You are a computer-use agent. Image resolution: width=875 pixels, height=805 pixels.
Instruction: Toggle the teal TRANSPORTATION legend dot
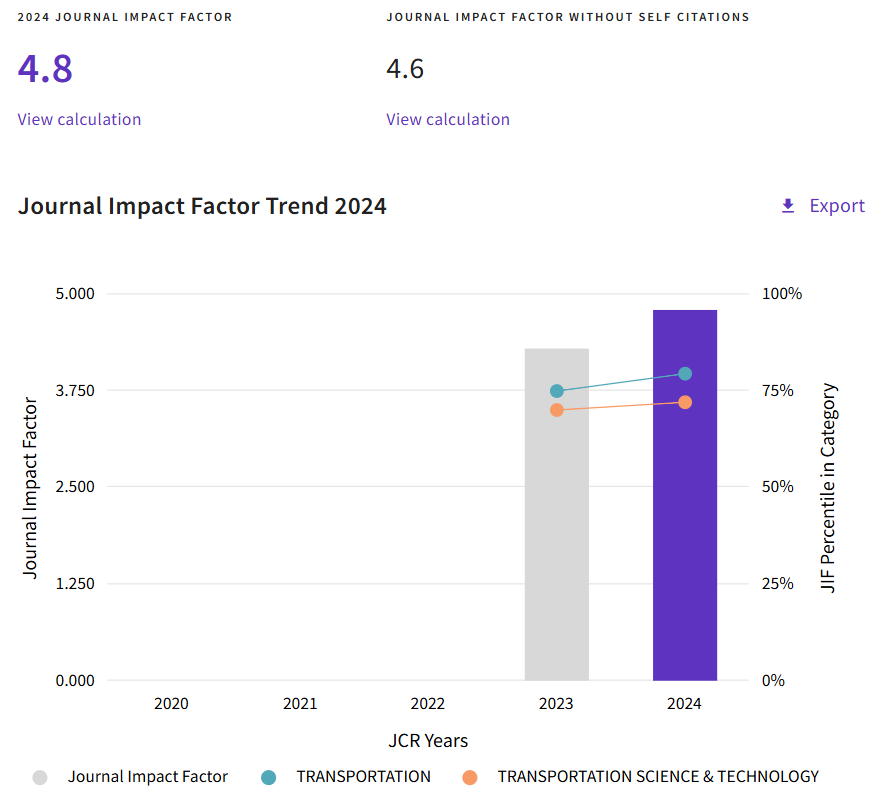(268, 777)
